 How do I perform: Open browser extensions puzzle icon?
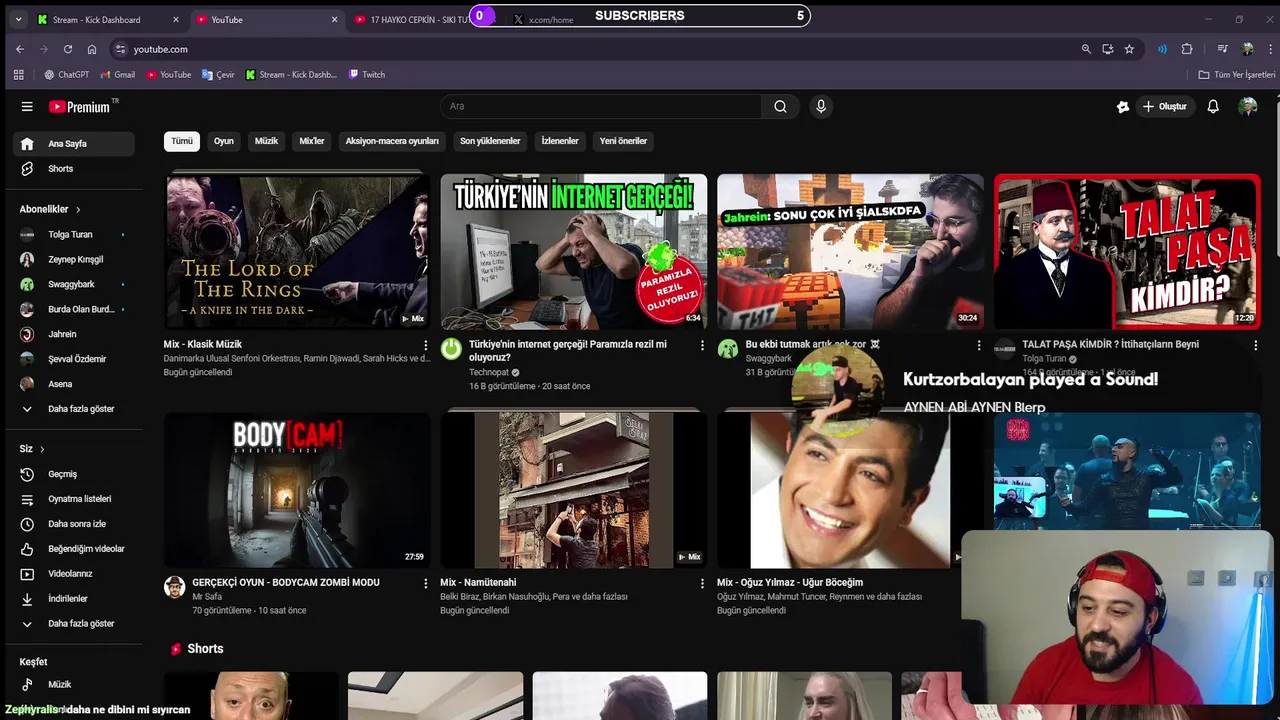pos(1187,49)
